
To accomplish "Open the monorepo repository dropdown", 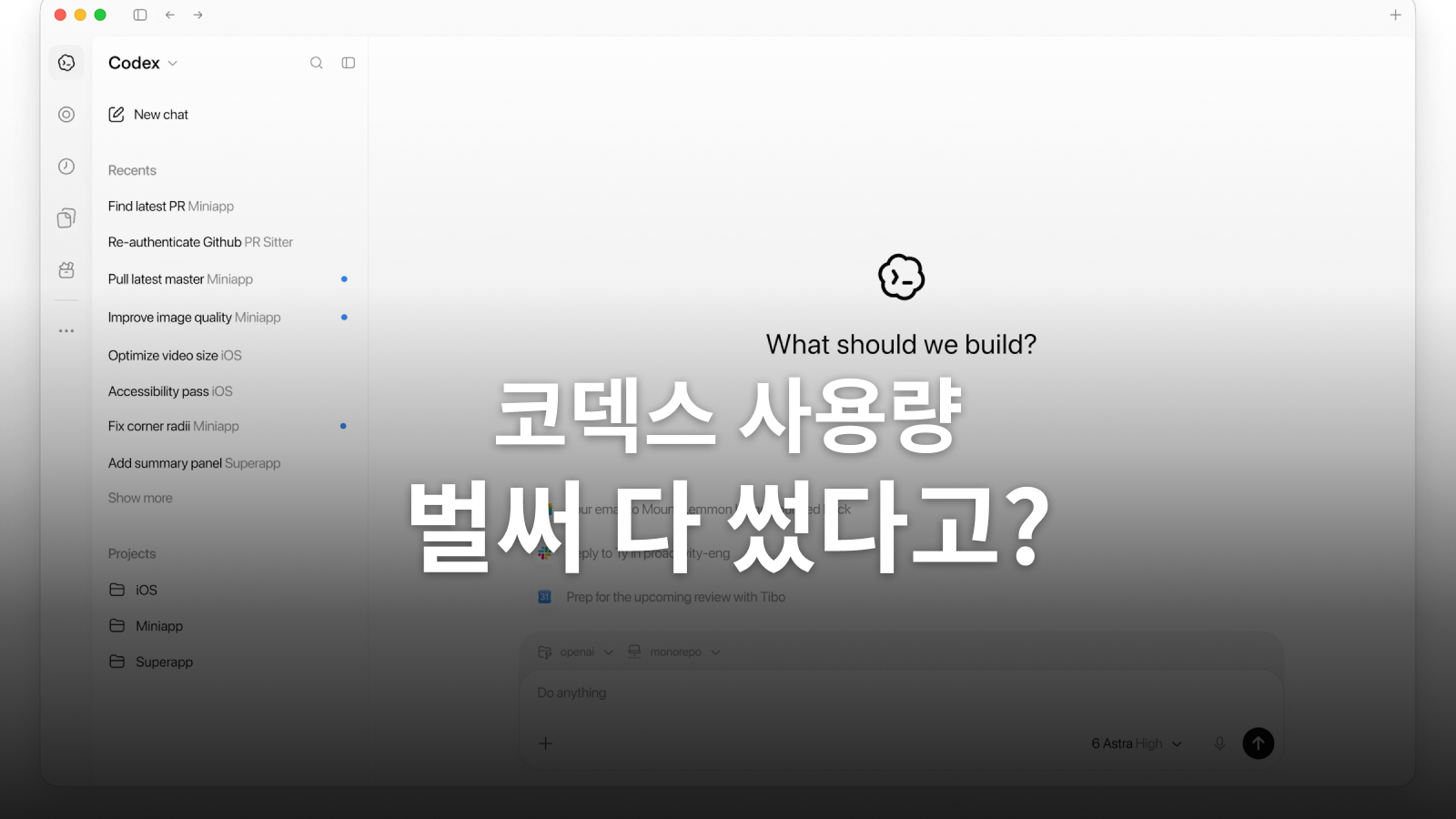I will (674, 652).
